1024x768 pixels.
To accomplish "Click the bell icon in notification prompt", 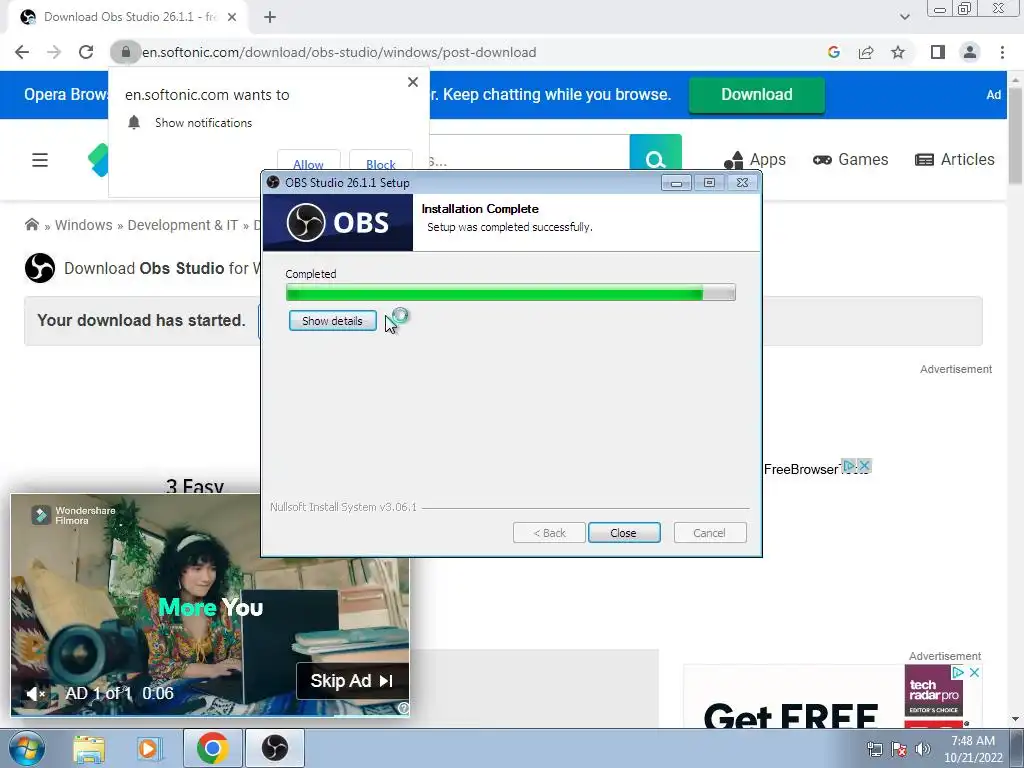I will click(x=134, y=123).
